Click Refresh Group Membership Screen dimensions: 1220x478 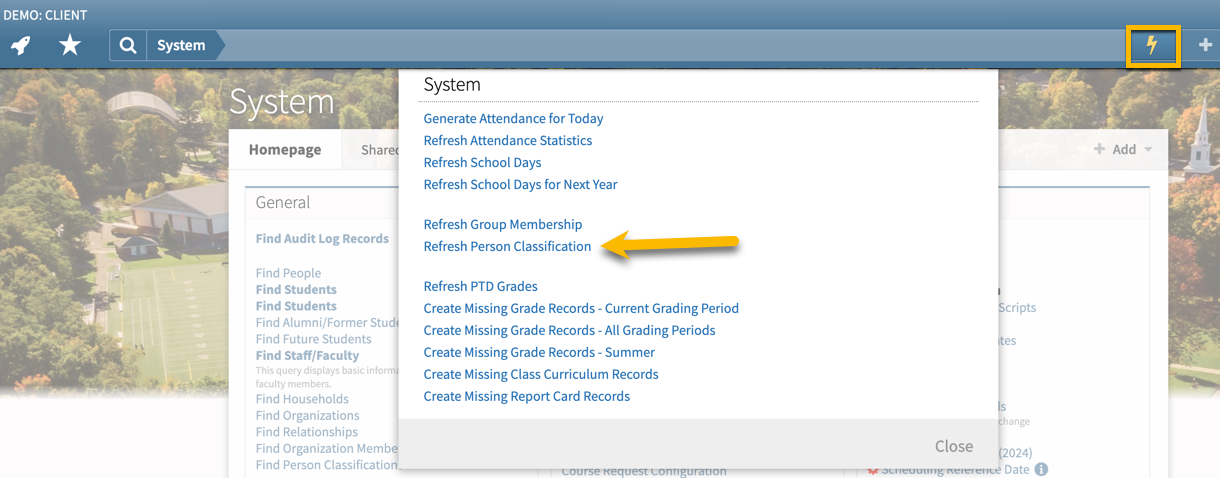click(x=502, y=224)
